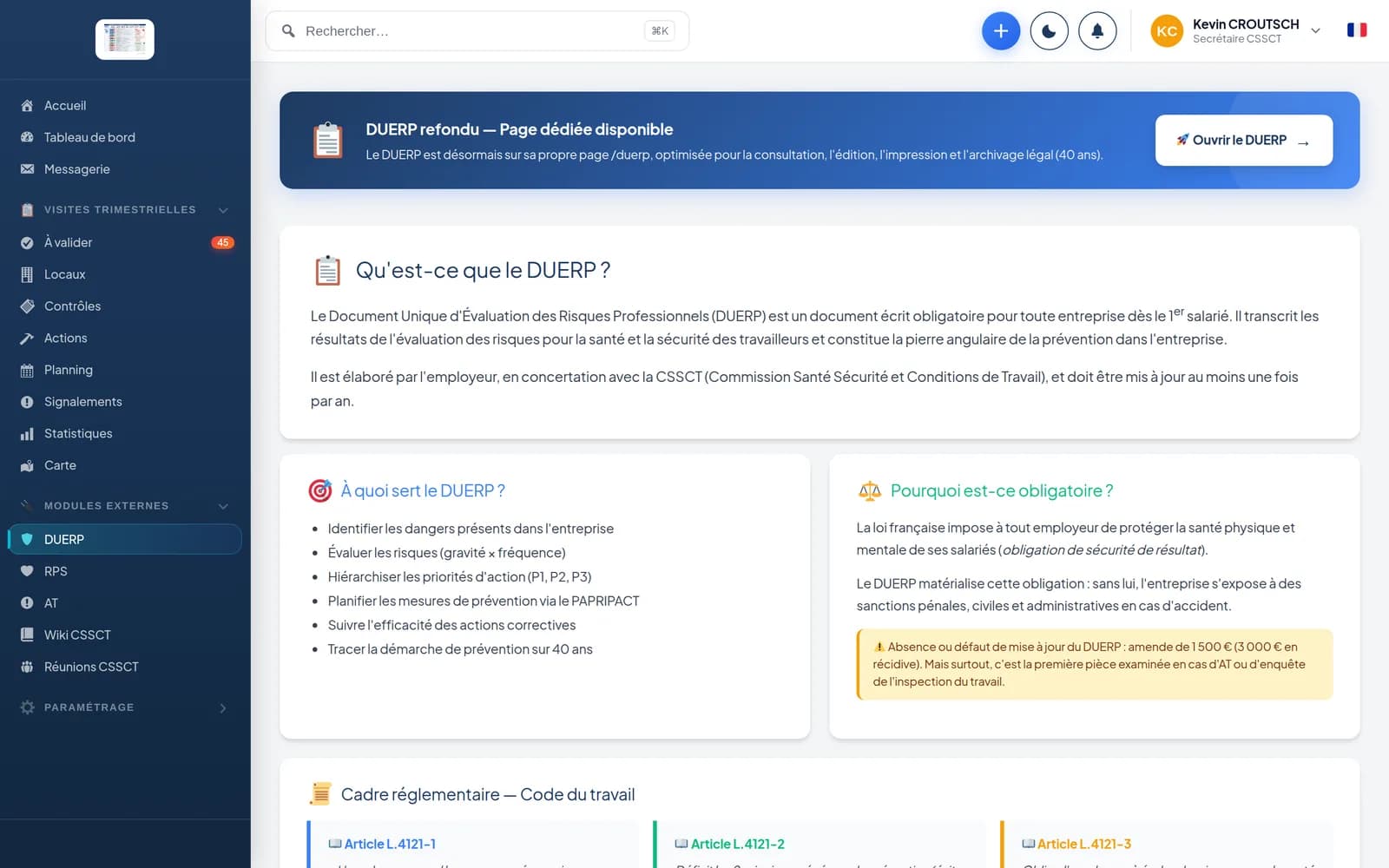Click the Actions hammer icon
The image size is (1389, 868).
(x=27, y=339)
